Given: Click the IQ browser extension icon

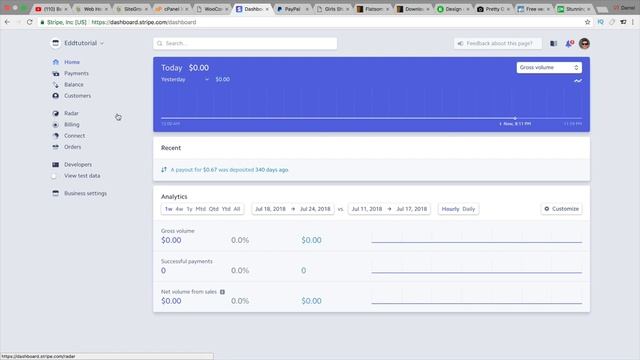Looking at the screenshot, I should [x=600, y=22].
